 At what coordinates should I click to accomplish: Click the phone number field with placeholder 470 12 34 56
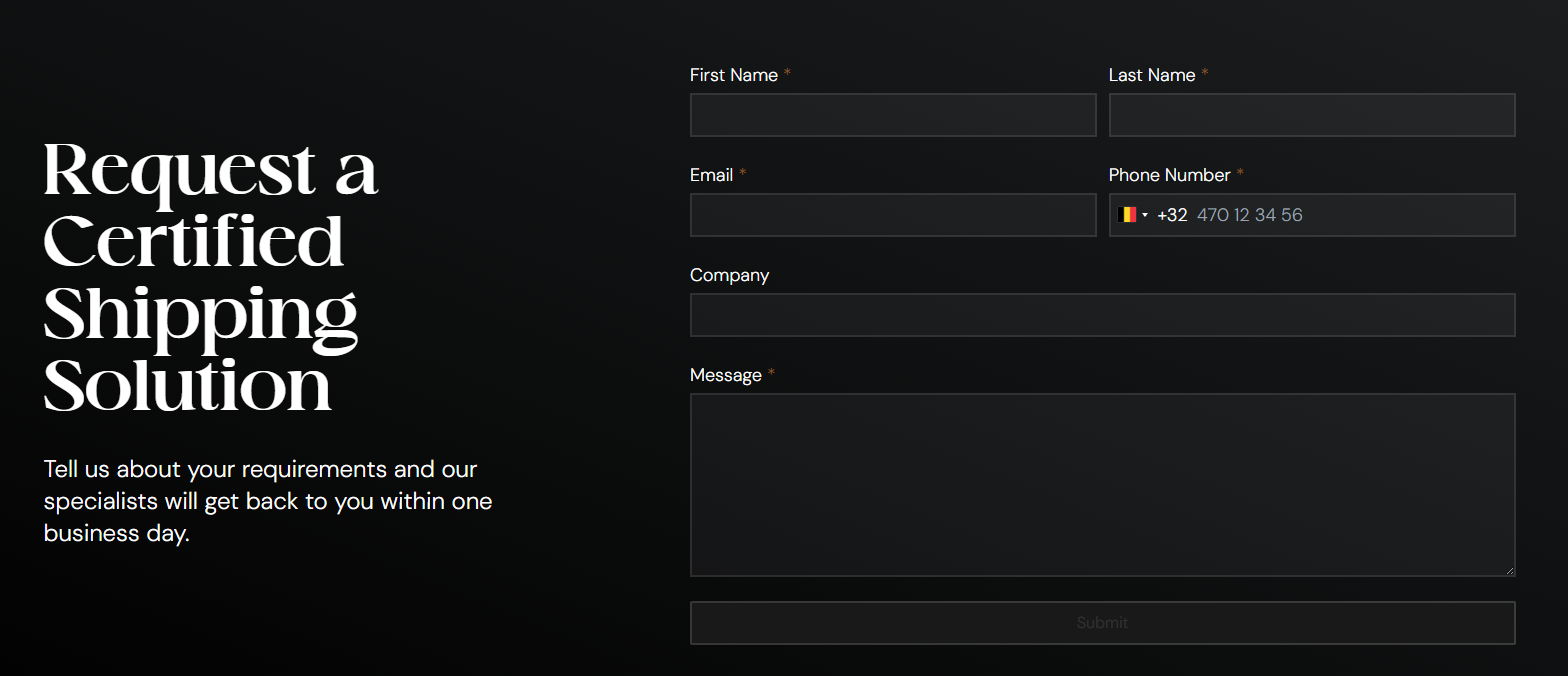(x=1312, y=215)
